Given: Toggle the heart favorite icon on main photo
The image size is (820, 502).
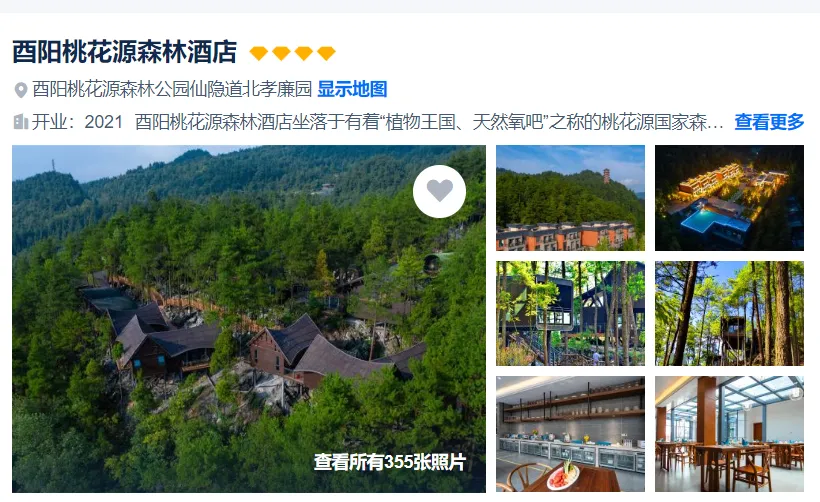Looking at the screenshot, I should 439,191.
